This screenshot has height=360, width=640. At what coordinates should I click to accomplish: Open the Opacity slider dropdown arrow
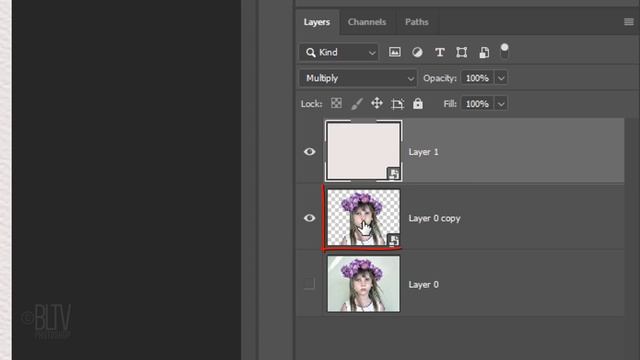[x=501, y=78]
